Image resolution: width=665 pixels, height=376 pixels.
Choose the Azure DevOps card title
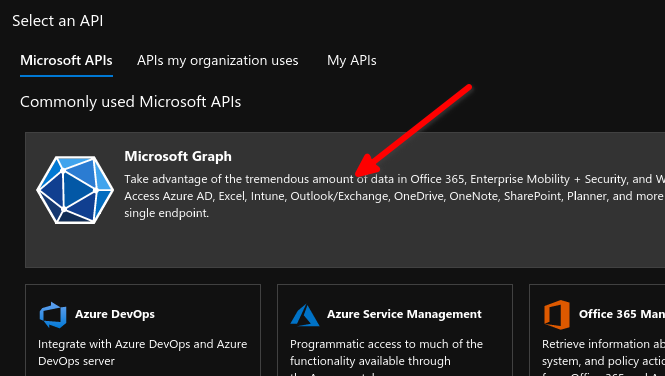pyautogui.click(x=115, y=314)
